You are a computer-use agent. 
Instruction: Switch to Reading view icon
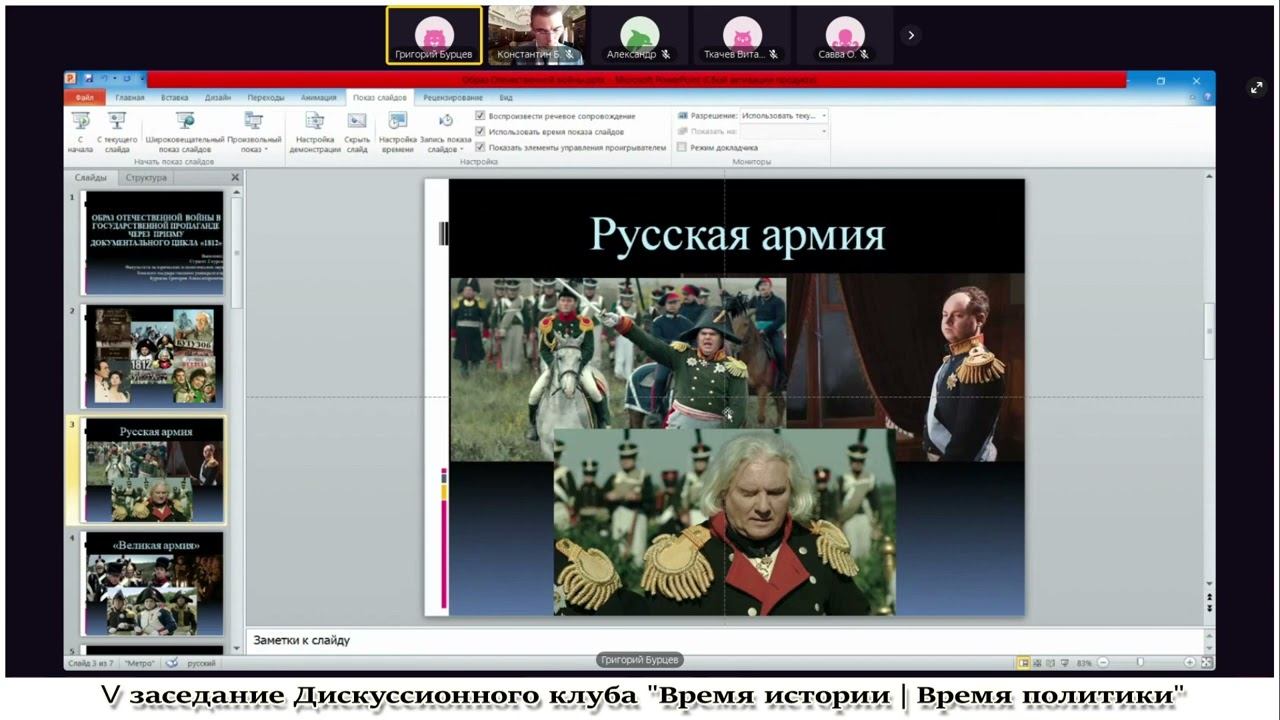coord(1048,663)
